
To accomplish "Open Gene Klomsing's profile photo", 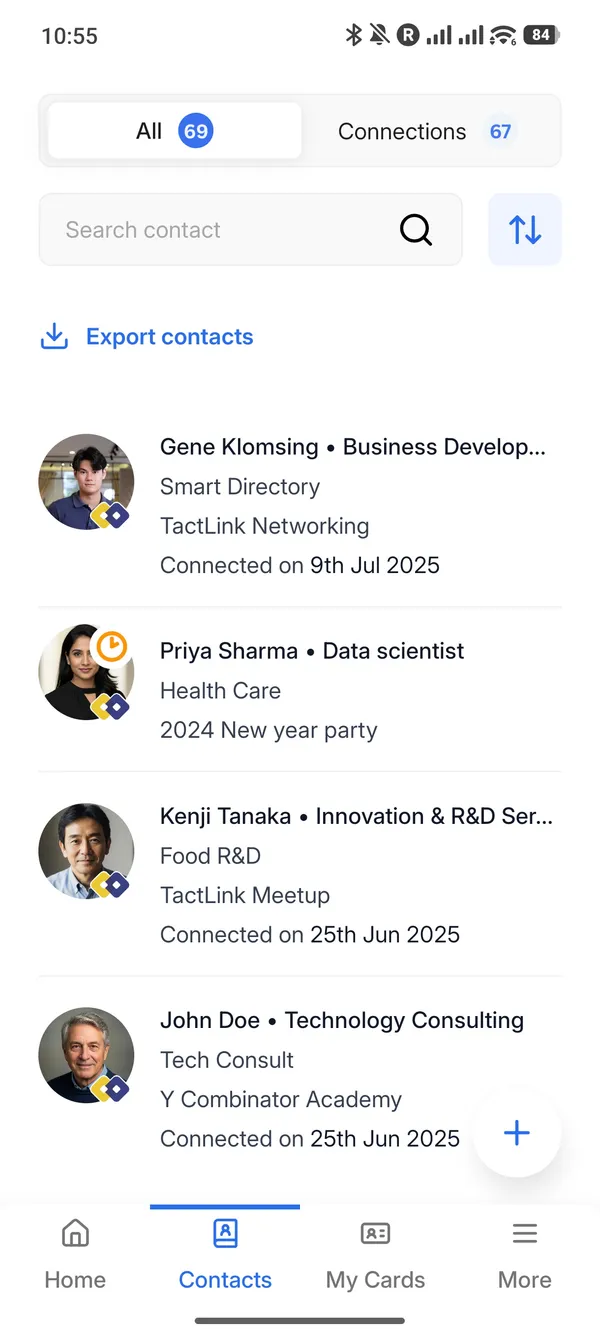I will (x=86, y=482).
